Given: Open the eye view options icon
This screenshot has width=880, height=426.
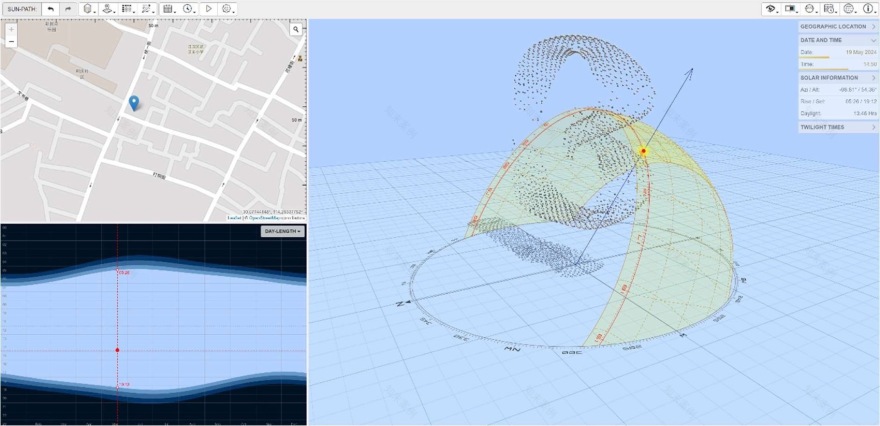Looking at the screenshot, I should pyautogui.click(x=770, y=8).
